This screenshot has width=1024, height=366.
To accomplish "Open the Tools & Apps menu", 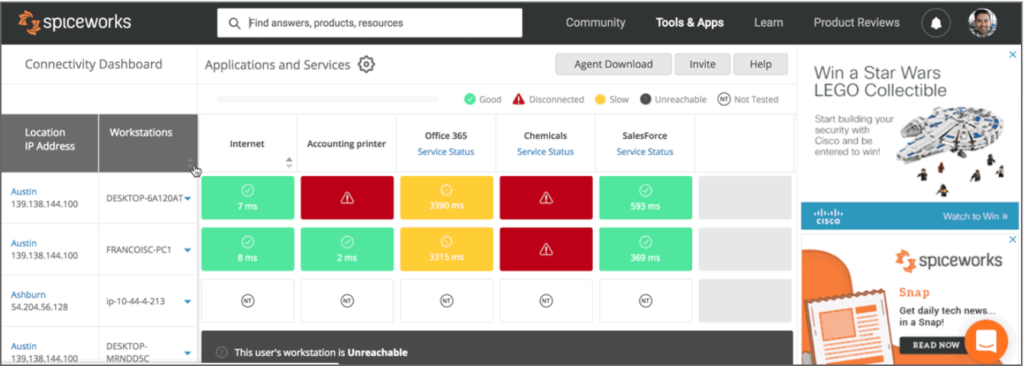I will pyautogui.click(x=690, y=23).
